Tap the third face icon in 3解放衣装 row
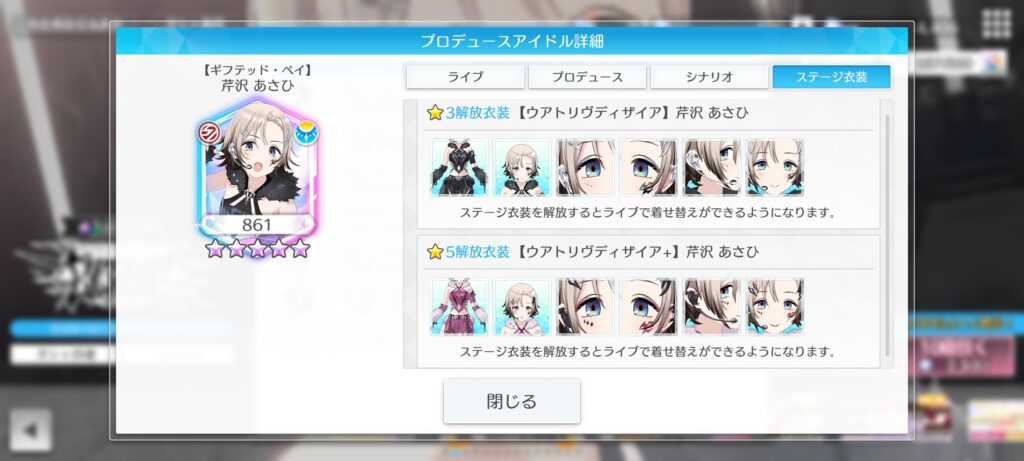 pyautogui.click(x=585, y=167)
